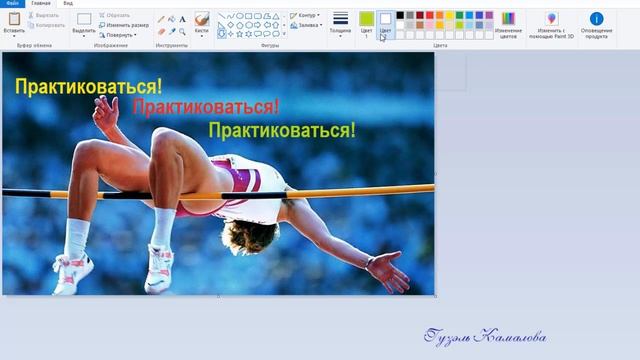Pick the red color swatch

click(x=430, y=15)
